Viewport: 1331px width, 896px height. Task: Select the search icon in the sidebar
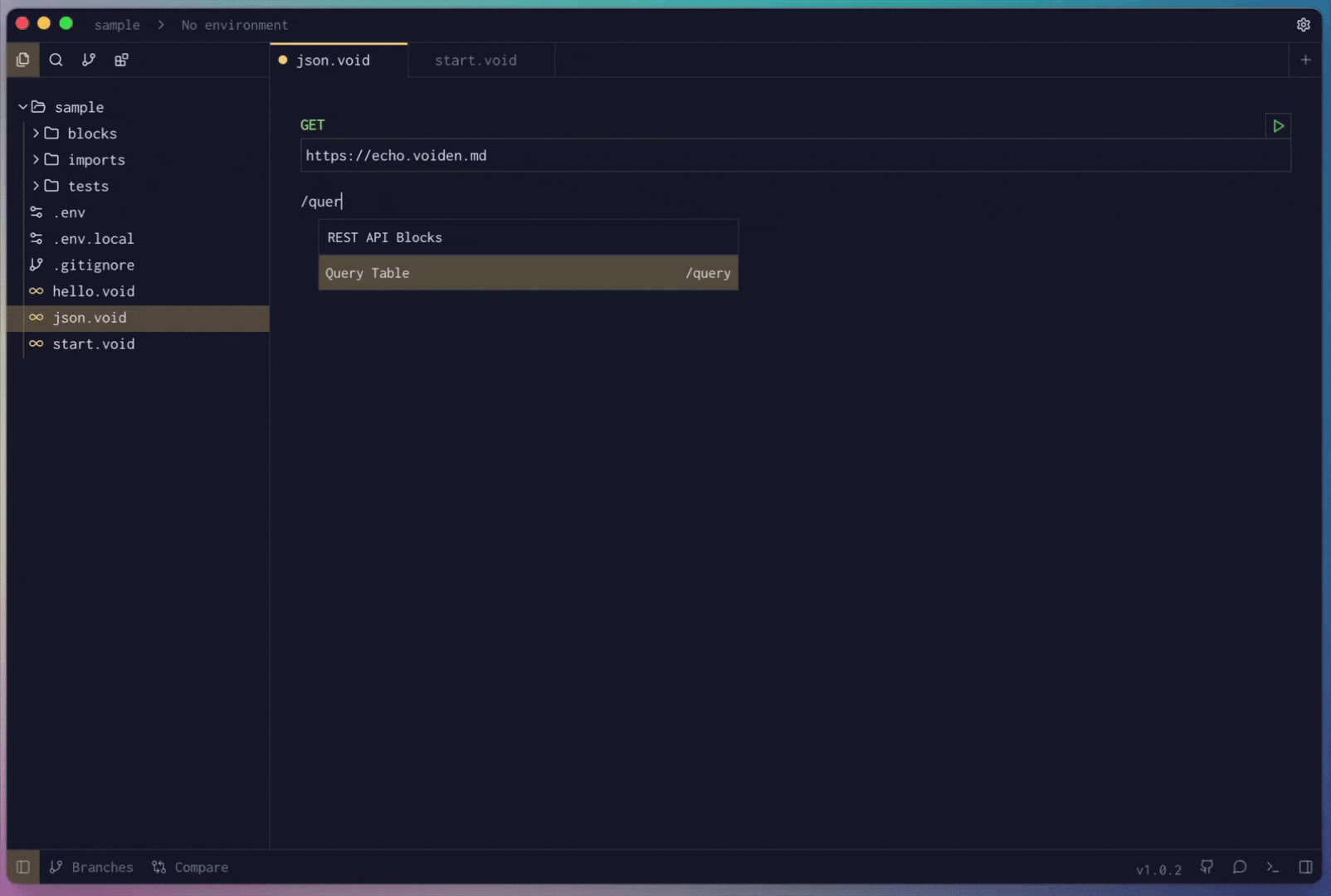point(56,60)
